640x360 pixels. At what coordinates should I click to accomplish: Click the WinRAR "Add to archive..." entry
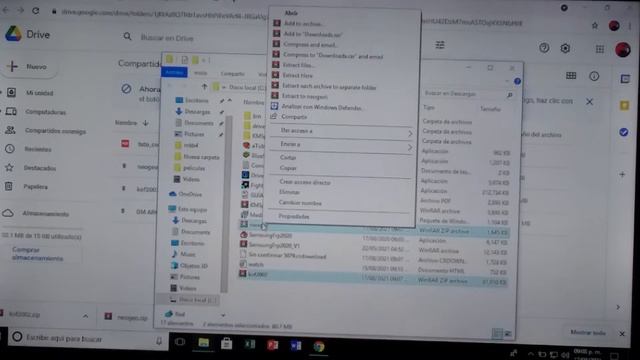303,24
